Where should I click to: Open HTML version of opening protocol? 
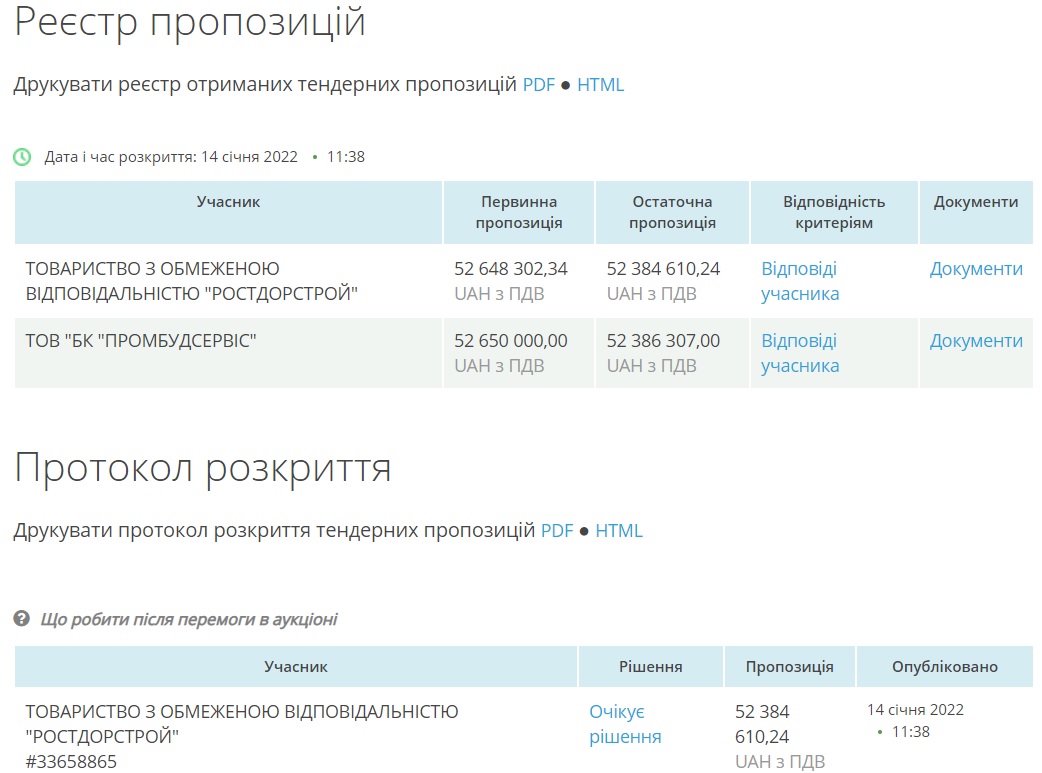tap(619, 531)
